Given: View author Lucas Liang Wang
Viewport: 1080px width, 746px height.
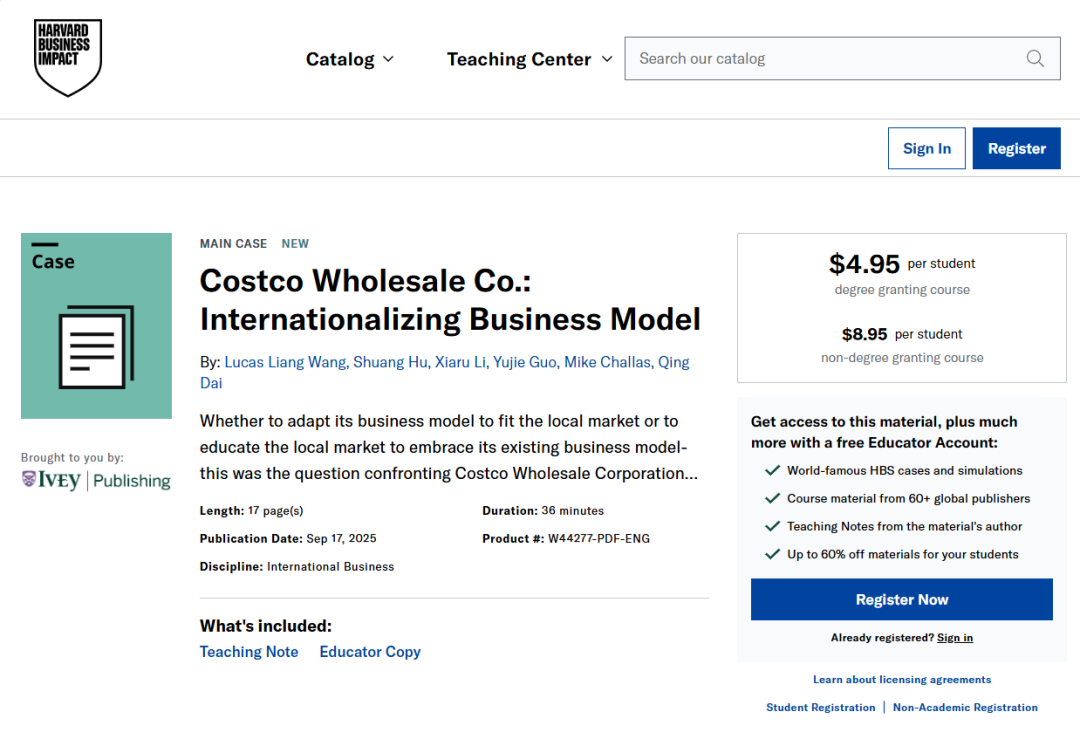Looking at the screenshot, I should [286, 362].
